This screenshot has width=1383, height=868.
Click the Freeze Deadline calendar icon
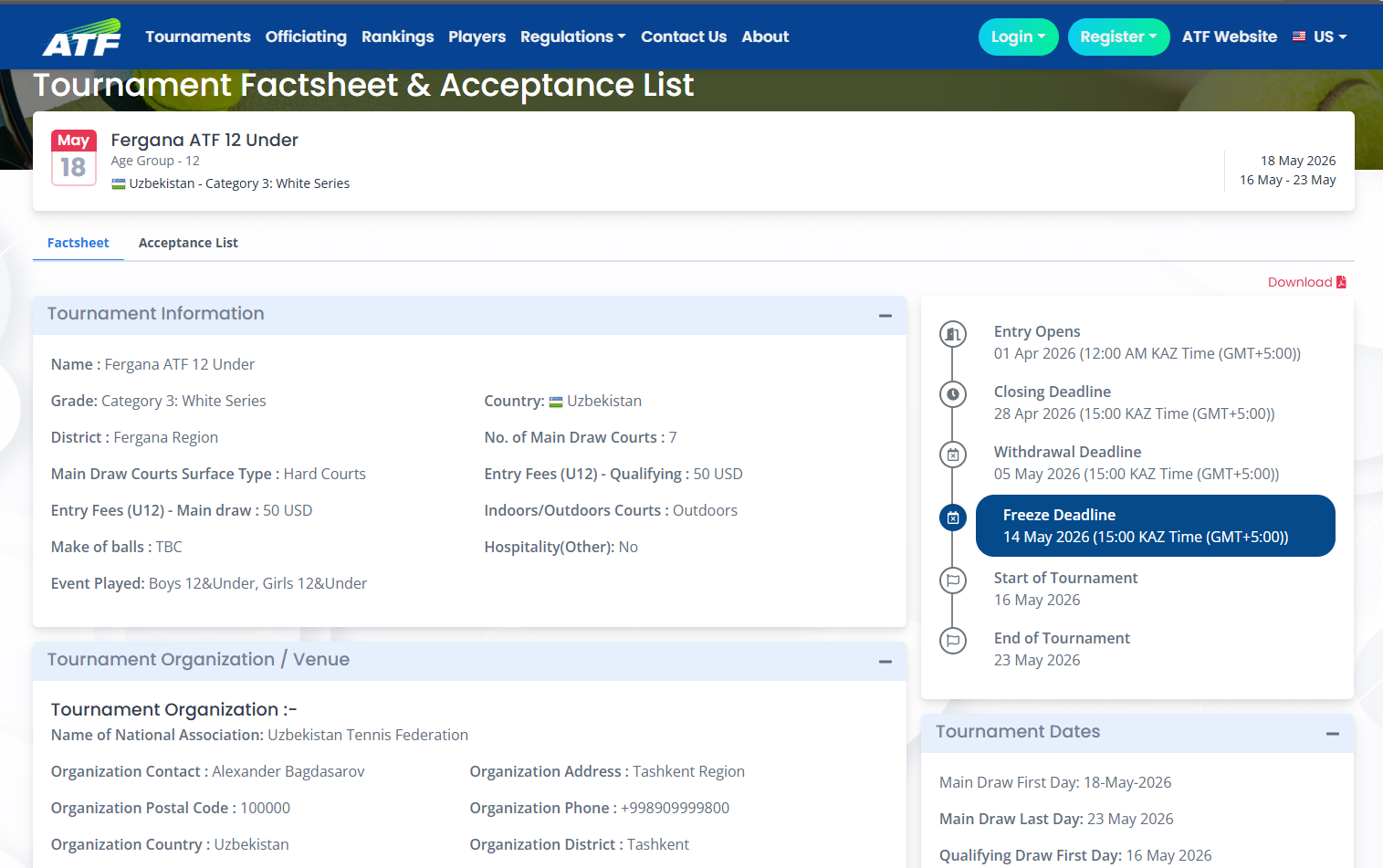[x=953, y=518]
